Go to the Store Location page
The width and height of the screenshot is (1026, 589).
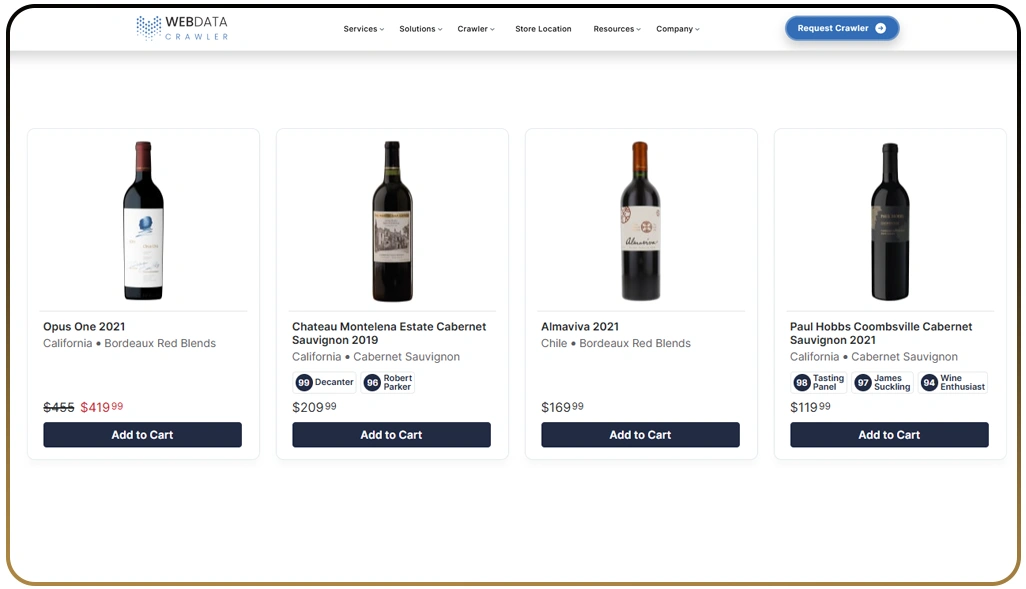[543, 29]
